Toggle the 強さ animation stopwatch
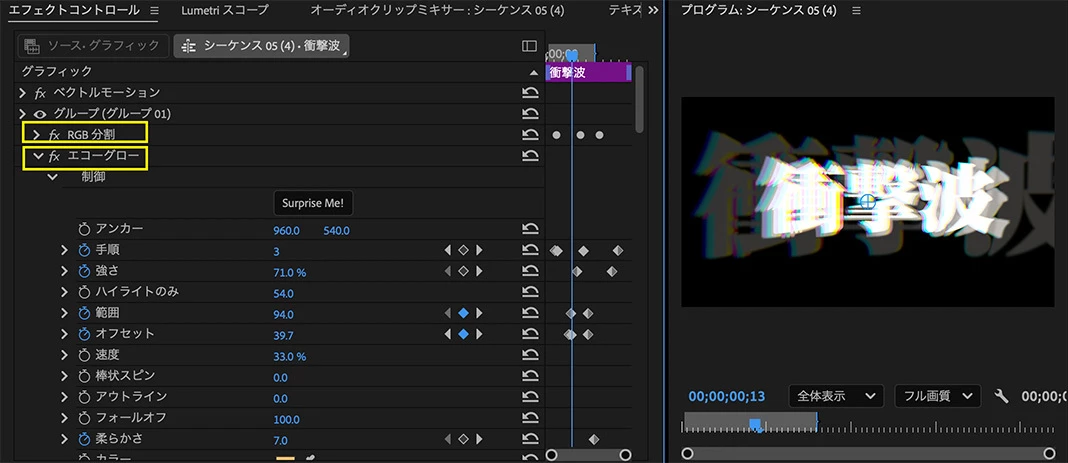This screenshot has height=463, width=1068. click(x=84, y=272)
